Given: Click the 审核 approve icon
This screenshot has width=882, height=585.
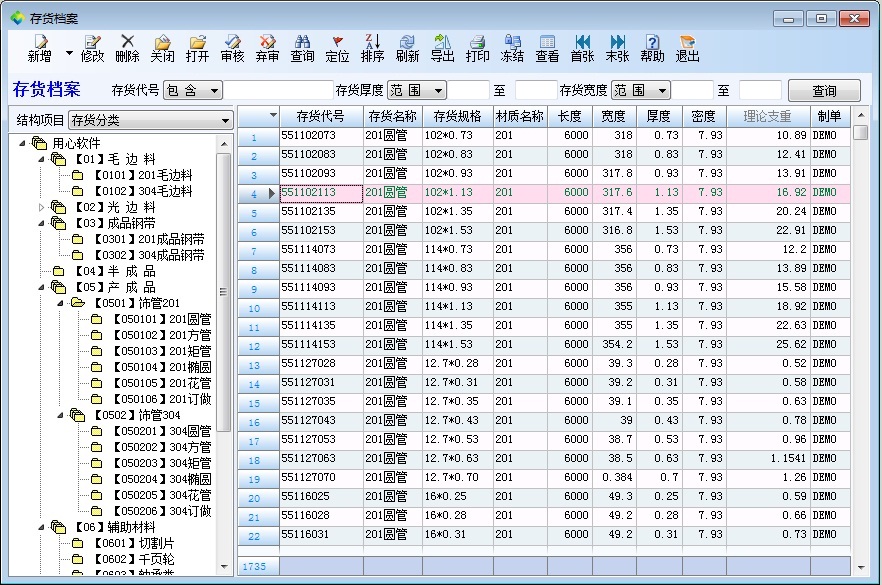Looking at the screenshot, I should (x=232, y=48).
